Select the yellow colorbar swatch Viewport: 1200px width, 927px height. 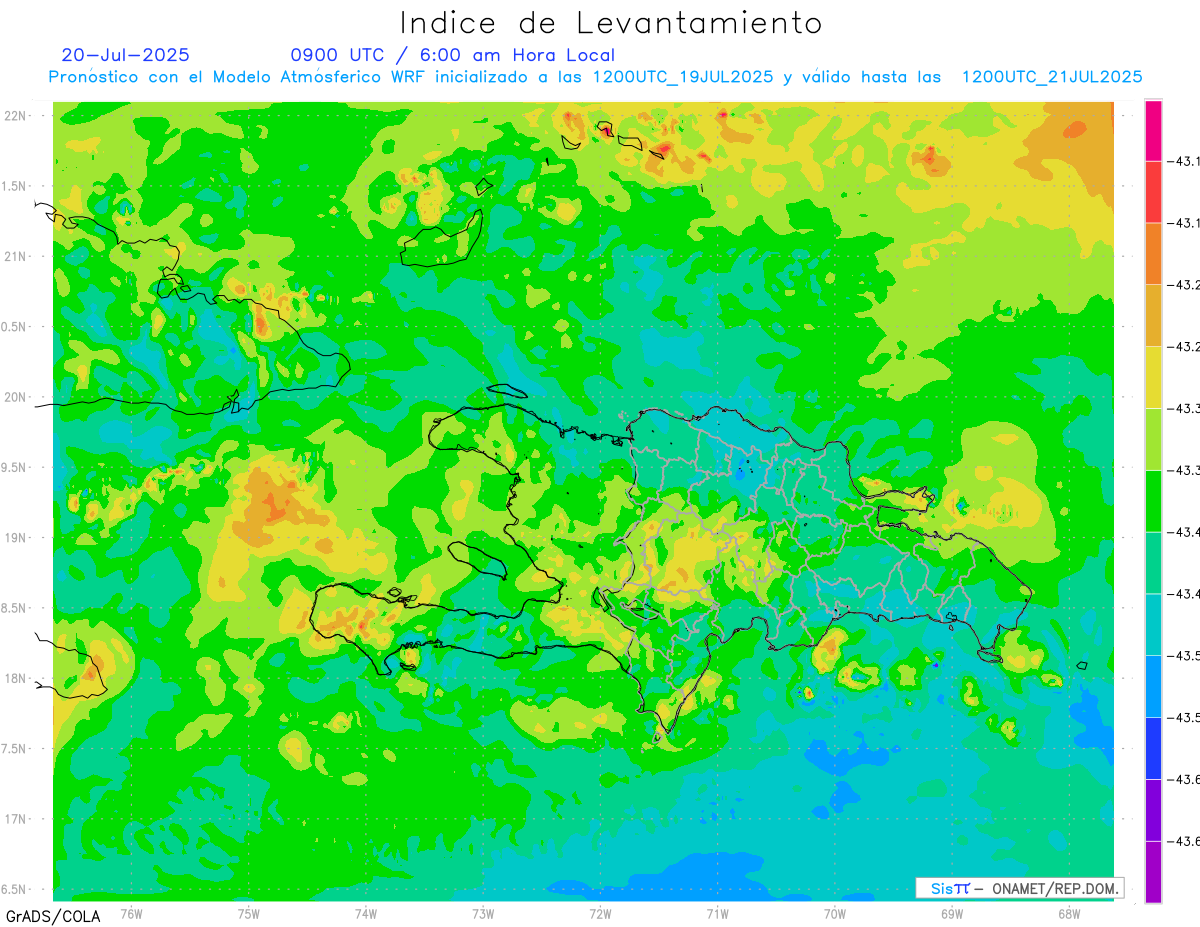[1153, 377]
